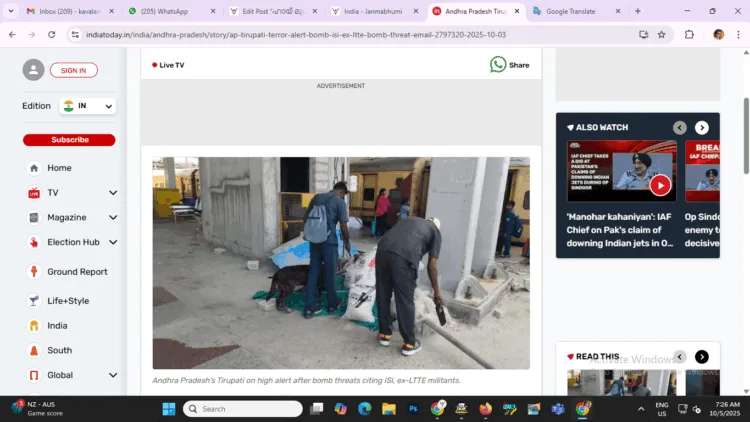Click the WhatsApp Share icon
The image size is (750, 422).
point(498,64)
